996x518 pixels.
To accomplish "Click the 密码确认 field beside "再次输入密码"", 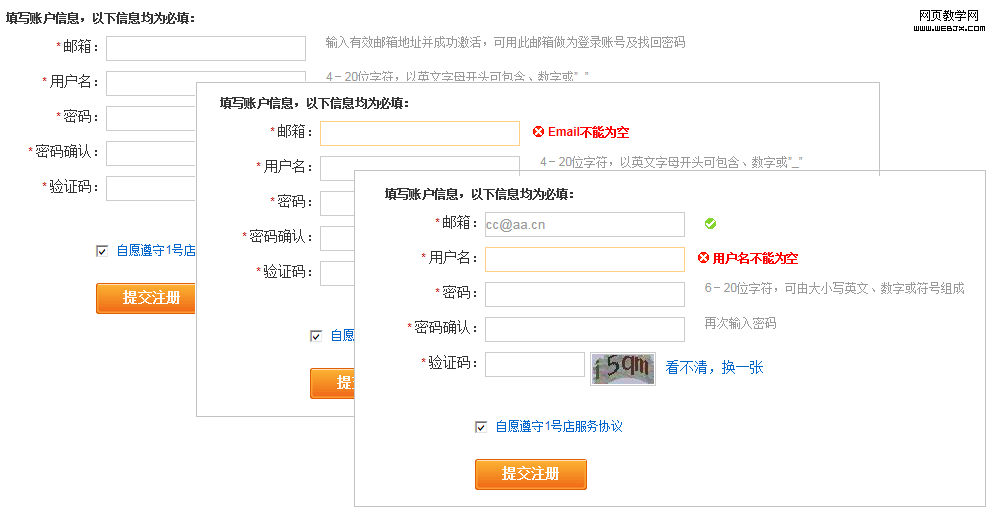I will 584,329.
